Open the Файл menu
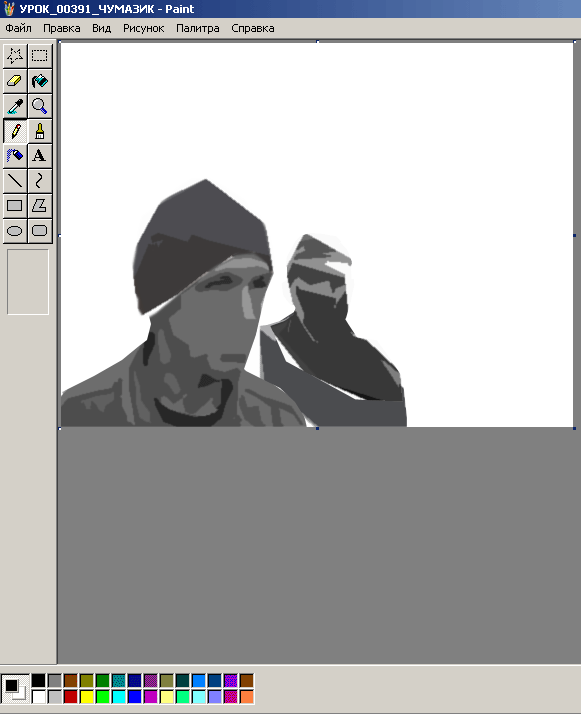This screenshot has width=581, height=714. click(19, 28)
